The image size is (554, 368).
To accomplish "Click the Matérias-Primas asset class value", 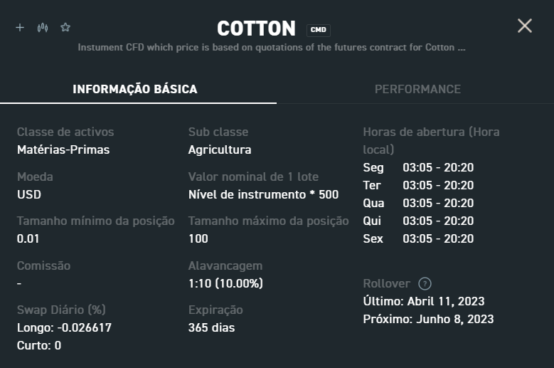I will (63, 150).
